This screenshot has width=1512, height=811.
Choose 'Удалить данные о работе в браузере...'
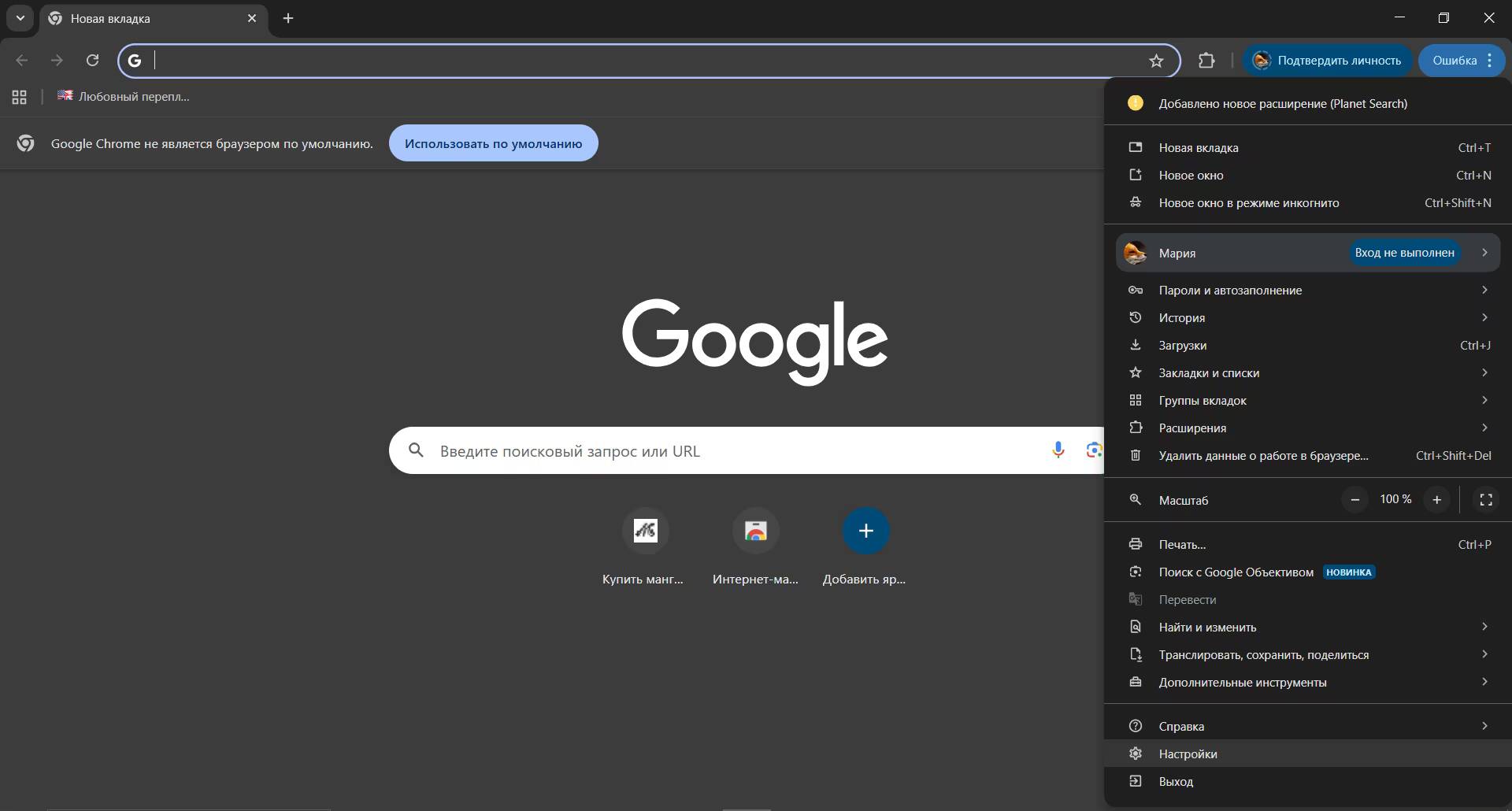click(x=1308, y=455)
